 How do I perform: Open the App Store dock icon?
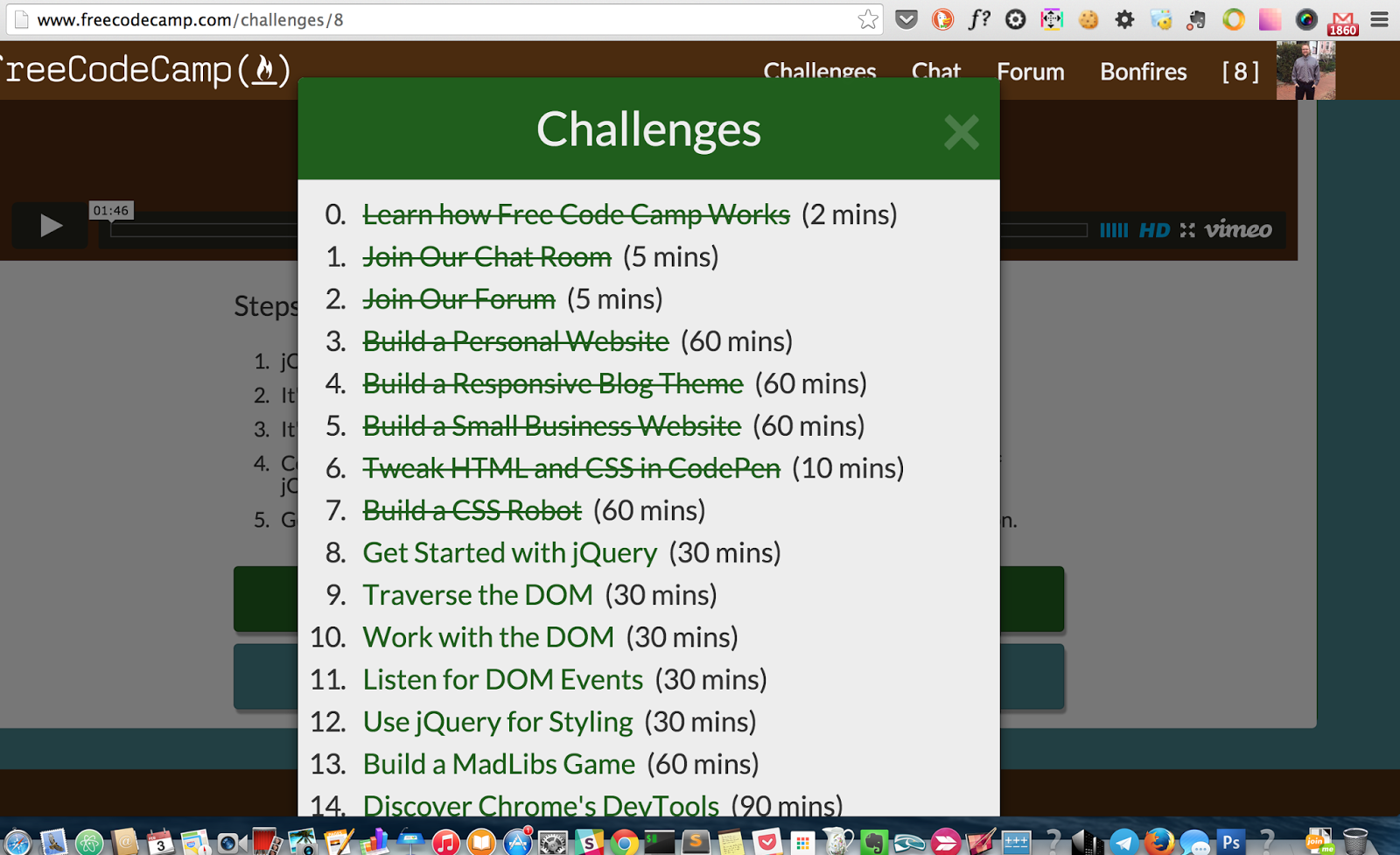pos(517,843)
